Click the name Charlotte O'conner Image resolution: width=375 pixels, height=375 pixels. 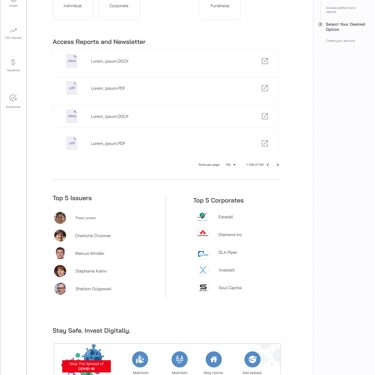(93, 236)
